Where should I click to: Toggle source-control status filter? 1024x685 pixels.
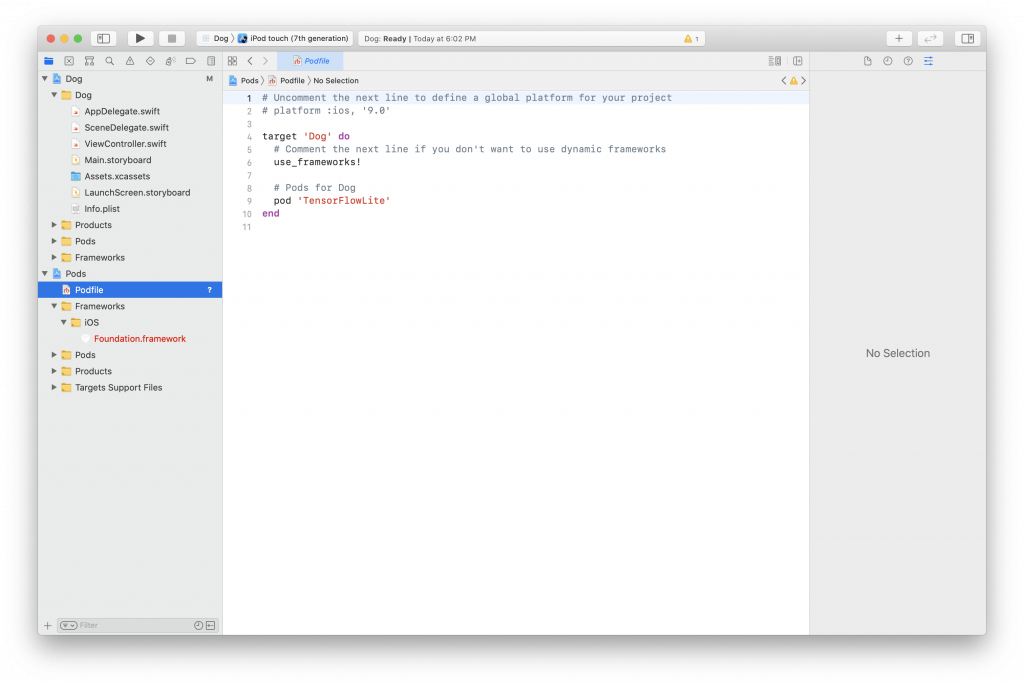point(211,625)
